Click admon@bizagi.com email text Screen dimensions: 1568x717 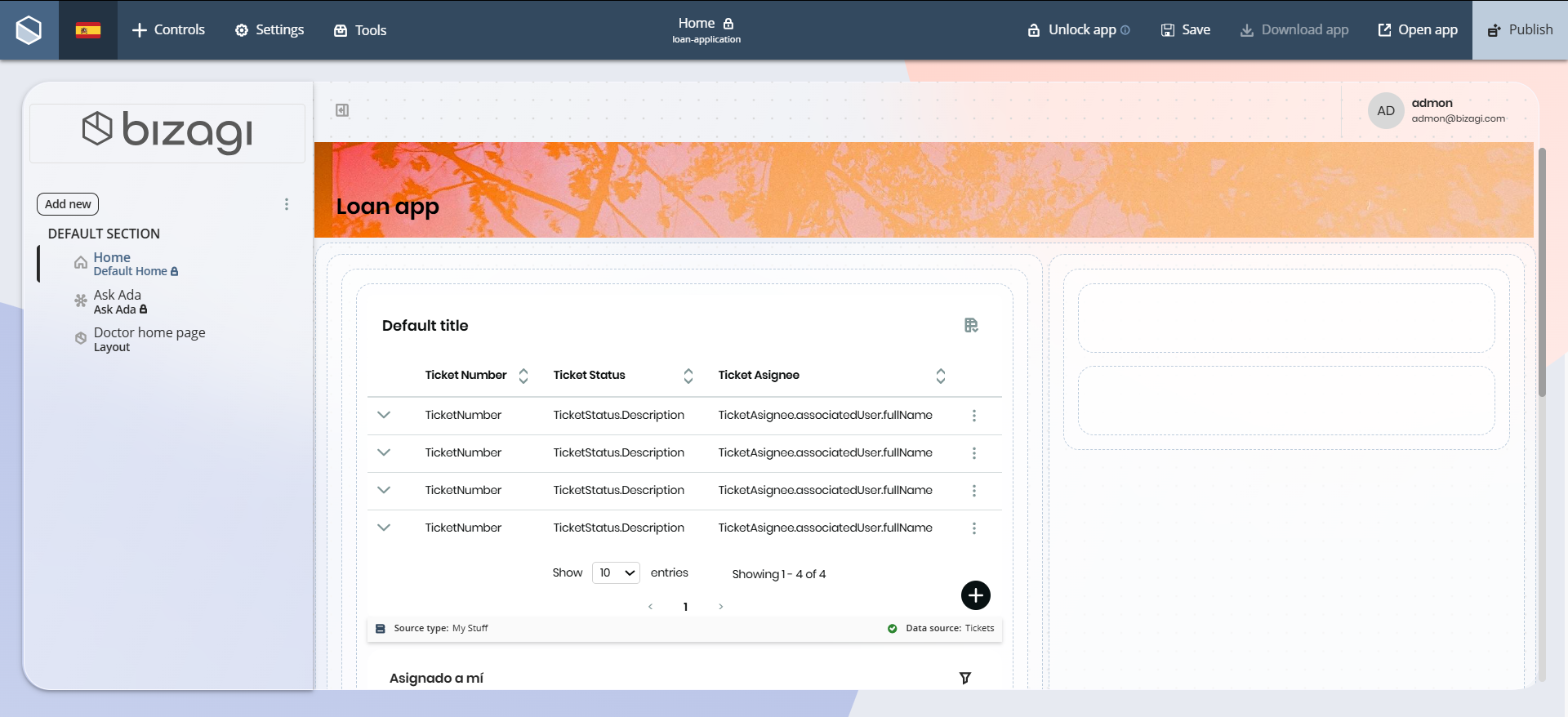click(x=1459, y=118)
